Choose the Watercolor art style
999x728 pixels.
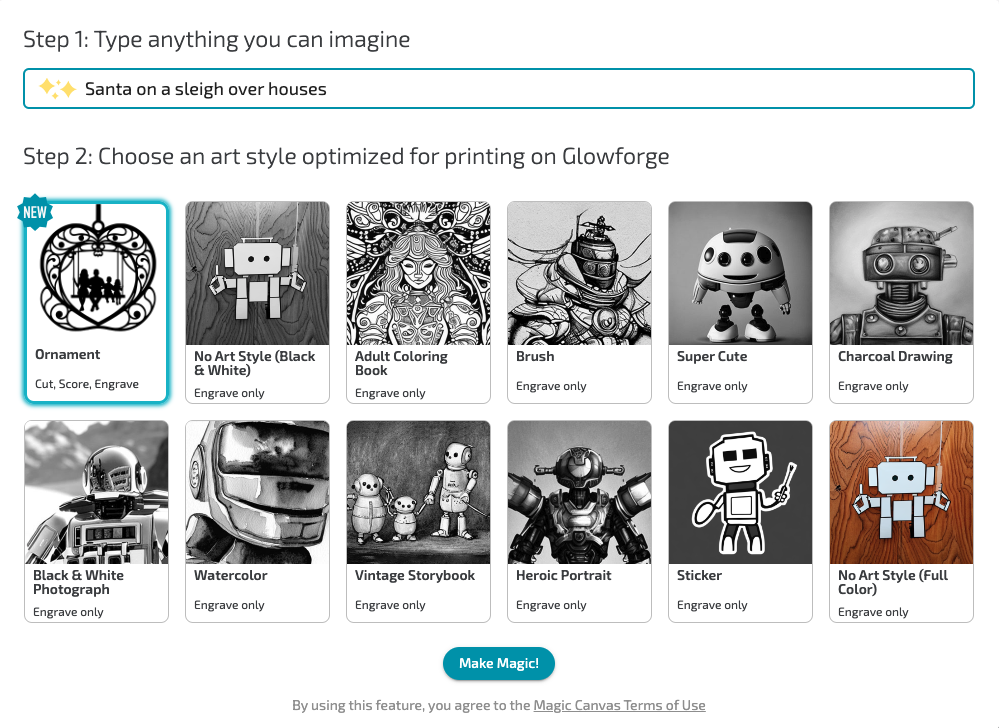point(257,492)
